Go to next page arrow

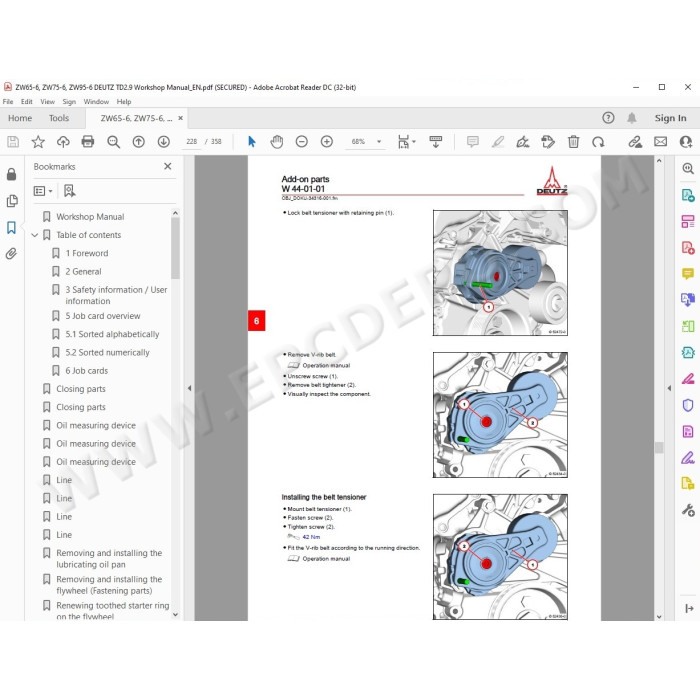pos(163,142)
